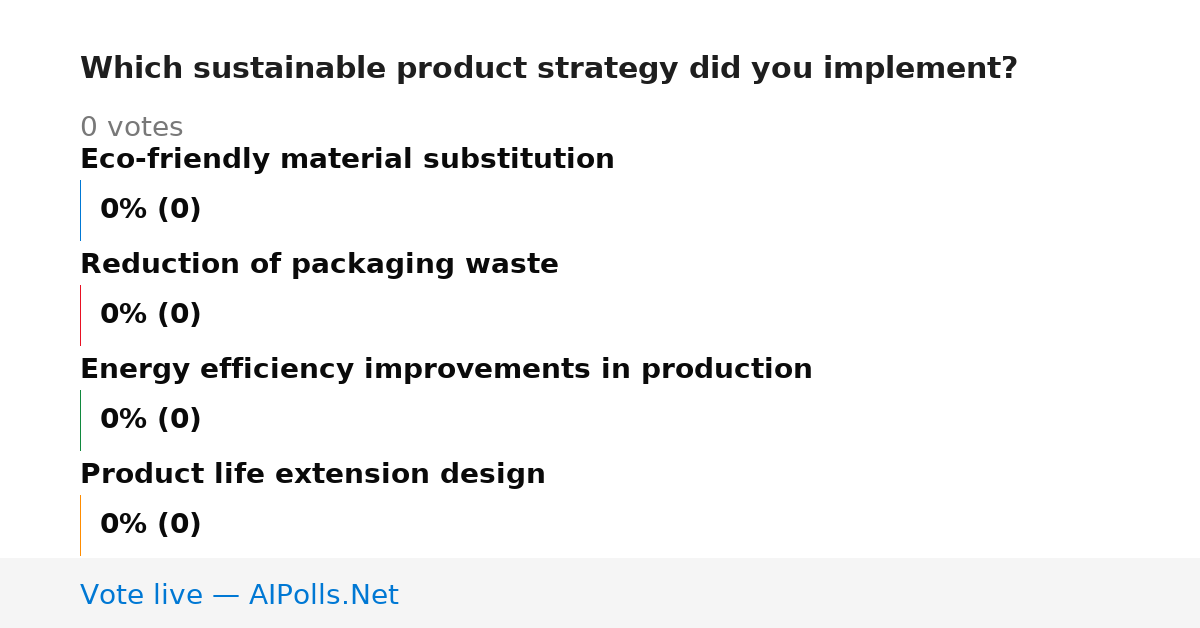1200x628 pixels.
Task: Click the red bar for packaging waste
Action: point(80,315)
